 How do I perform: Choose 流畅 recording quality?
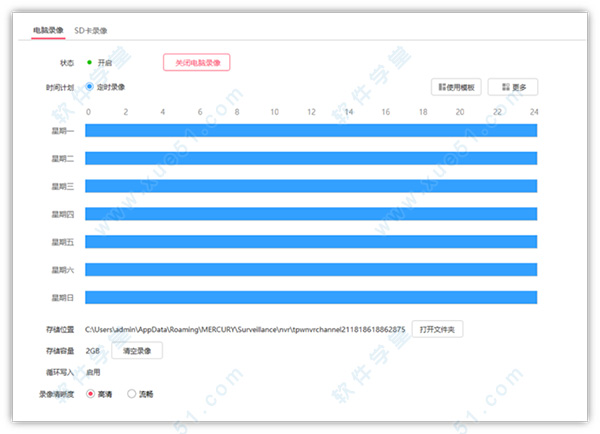132,394
